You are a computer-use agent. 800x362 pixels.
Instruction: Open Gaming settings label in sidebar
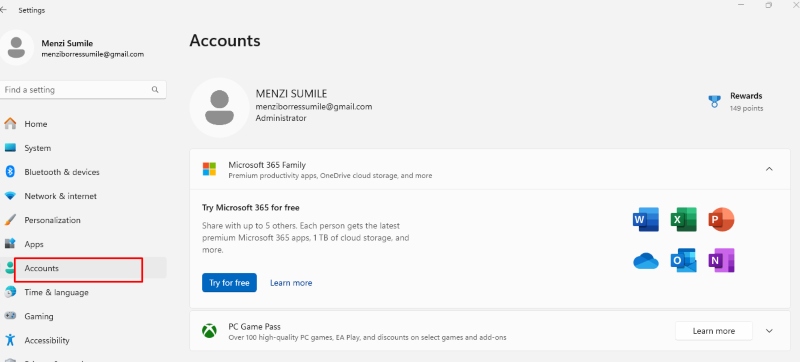coord(39,316)
